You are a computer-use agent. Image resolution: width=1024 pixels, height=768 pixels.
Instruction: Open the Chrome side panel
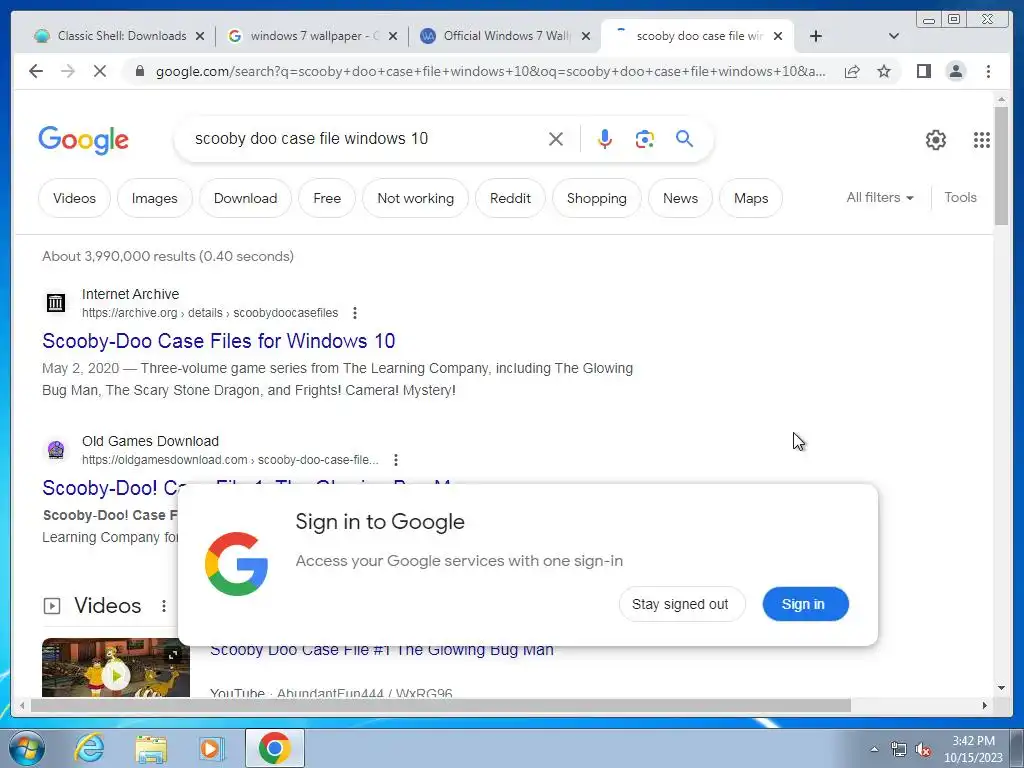coord(923,71)
